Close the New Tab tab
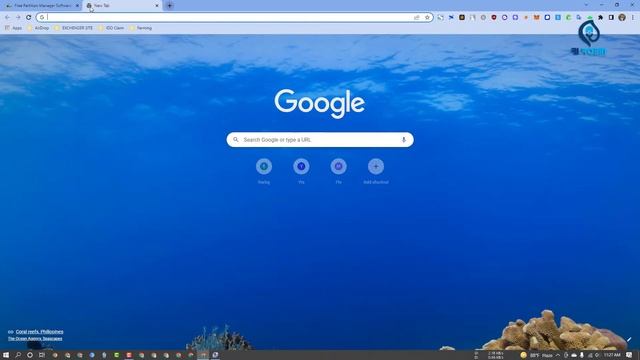 pos(157,6)
